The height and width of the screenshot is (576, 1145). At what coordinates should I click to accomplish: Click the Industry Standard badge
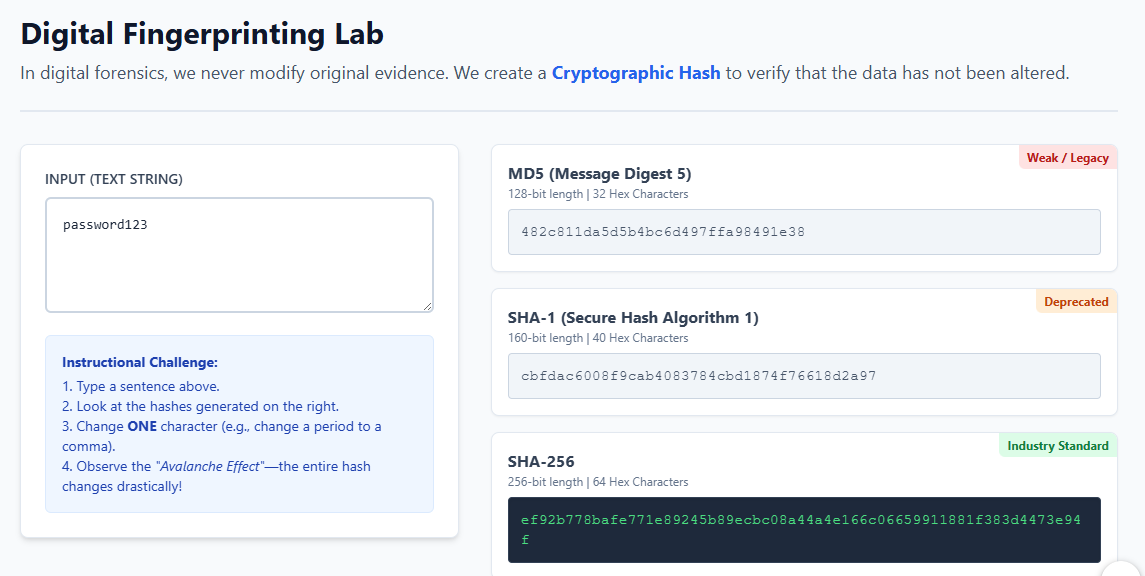(1057, 446)
